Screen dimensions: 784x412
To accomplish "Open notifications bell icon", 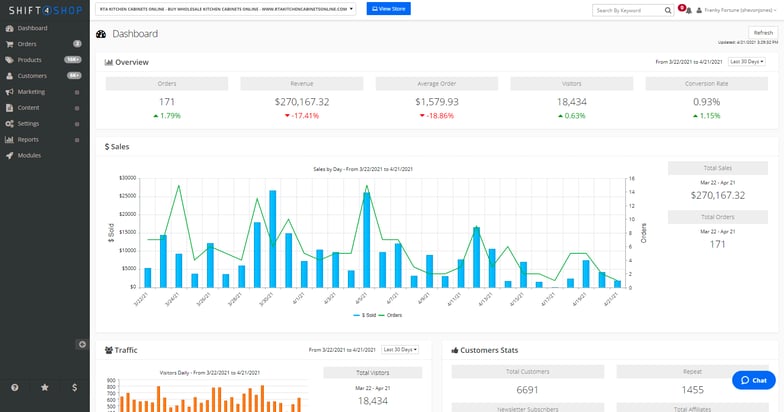I will pyautogui.click(x=688, y=10).
